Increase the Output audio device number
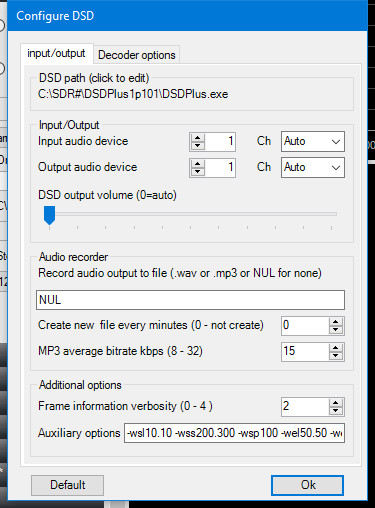This screenshot has width=375, height=508. [198, 164]
